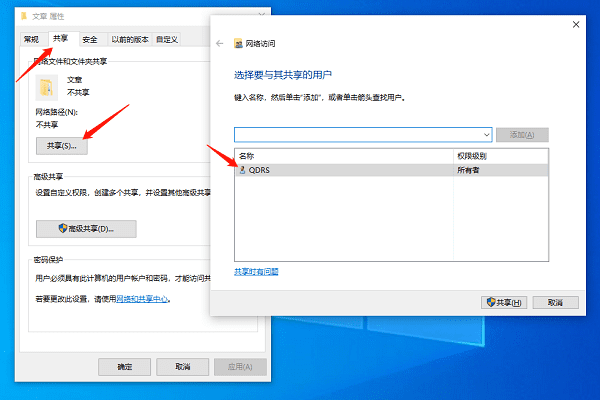The image size is (600, 400).
Task: Open 高级共享(D)... settings
Action: tap(86, 229)
